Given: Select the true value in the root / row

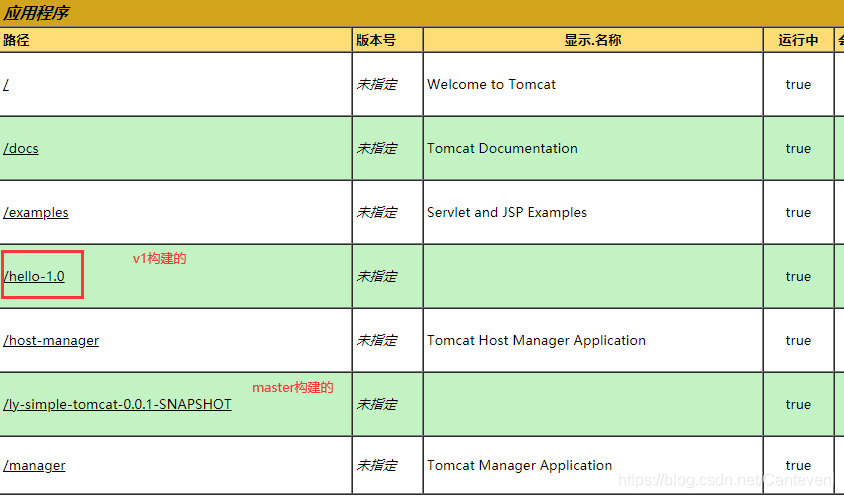Looking at the screenshot, I should coord(798,85).
